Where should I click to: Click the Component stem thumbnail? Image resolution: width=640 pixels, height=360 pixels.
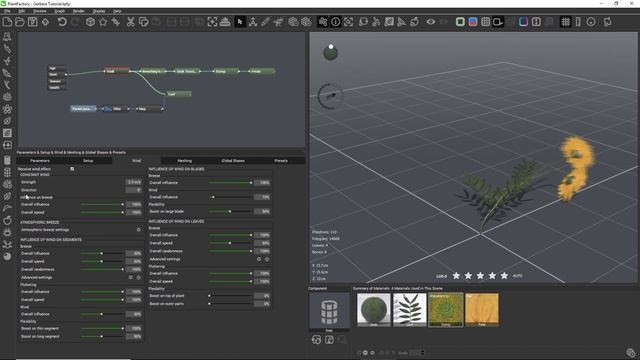point(329,312)
